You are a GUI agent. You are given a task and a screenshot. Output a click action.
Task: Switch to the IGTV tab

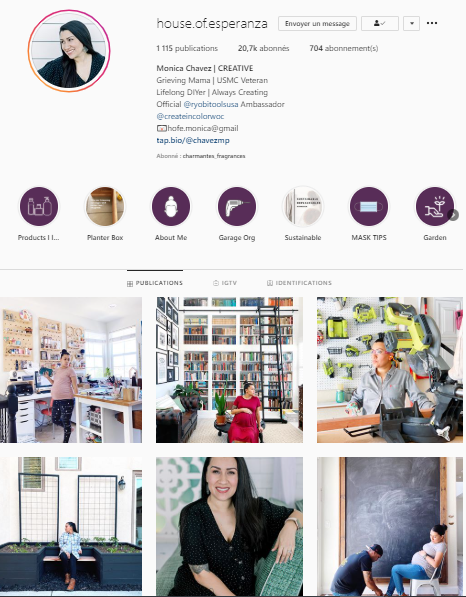225,283
